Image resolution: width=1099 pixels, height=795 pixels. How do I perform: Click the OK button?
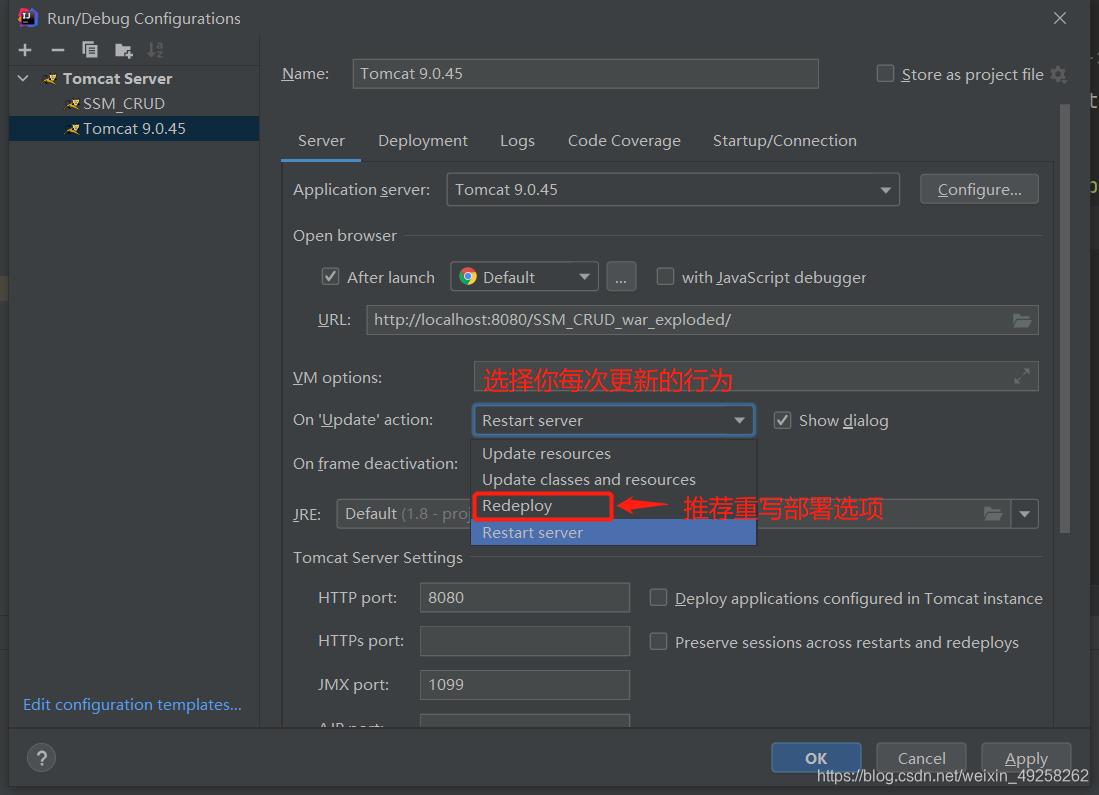click(x=816, y=758)
